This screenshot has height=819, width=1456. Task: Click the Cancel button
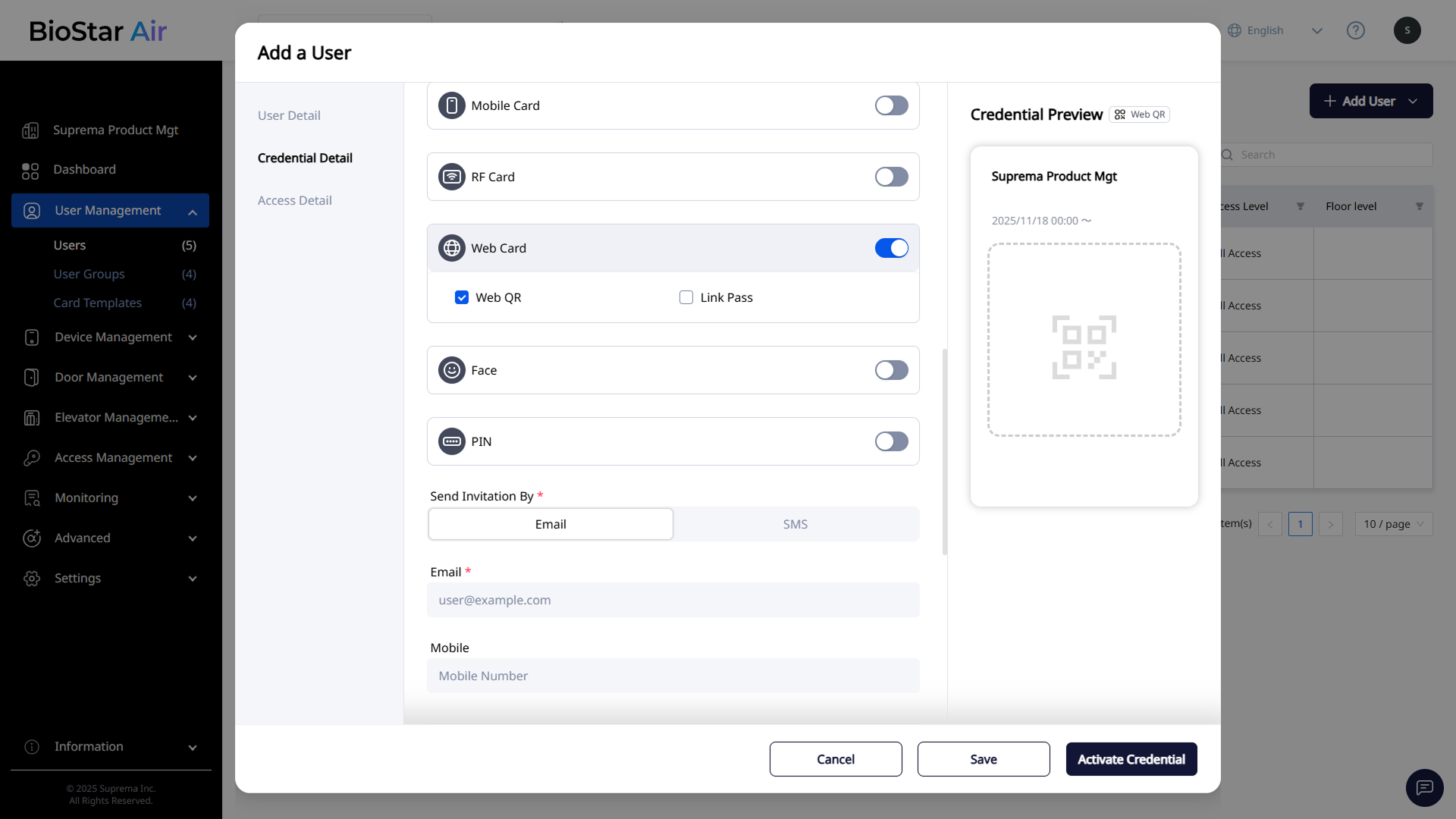[835, 759]
